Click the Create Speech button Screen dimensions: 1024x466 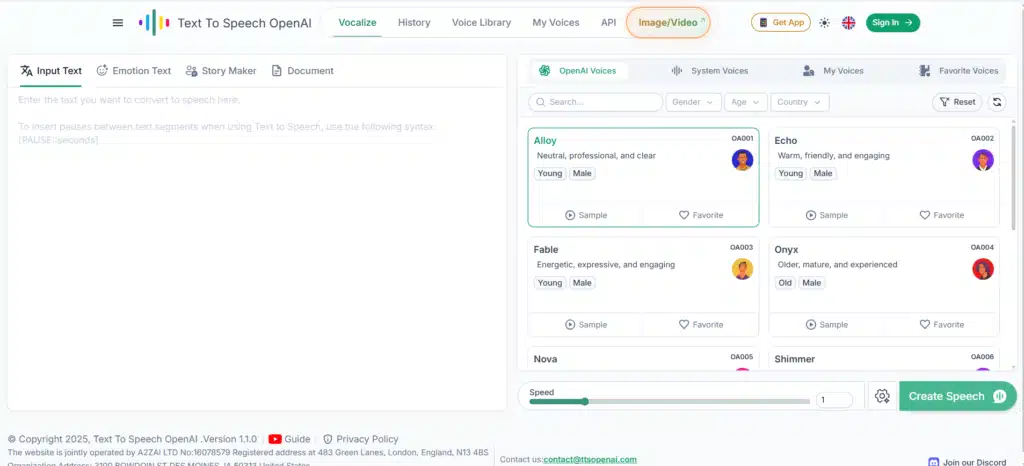pos(957,396)
